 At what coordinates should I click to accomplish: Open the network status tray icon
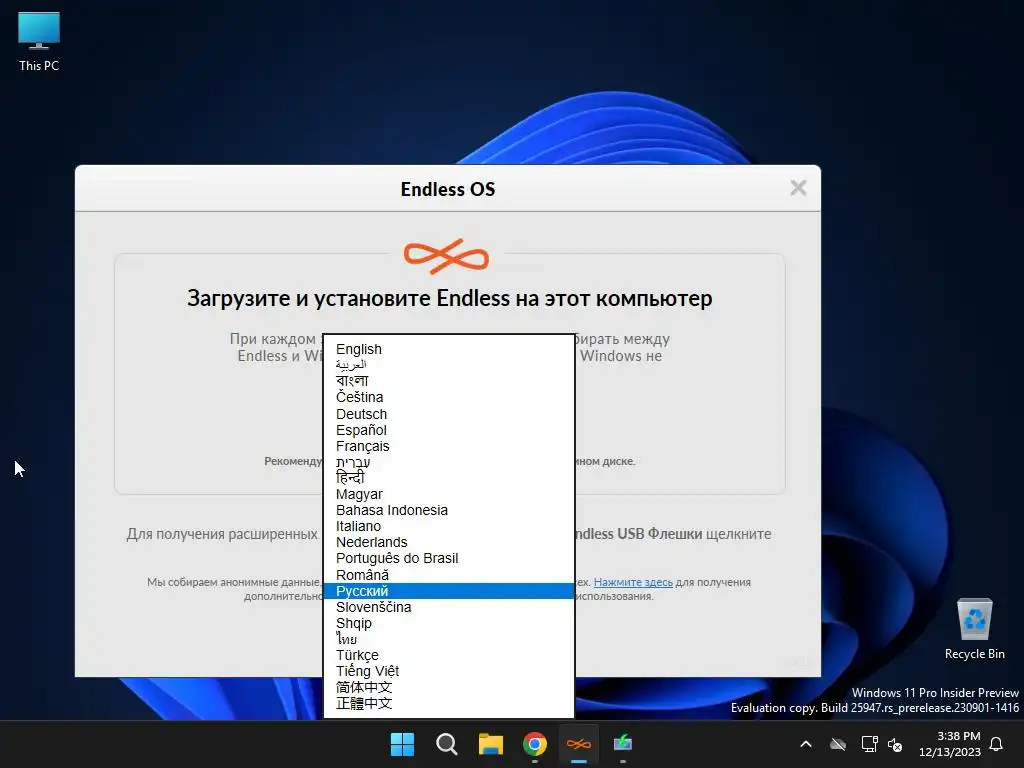(869, 744)
